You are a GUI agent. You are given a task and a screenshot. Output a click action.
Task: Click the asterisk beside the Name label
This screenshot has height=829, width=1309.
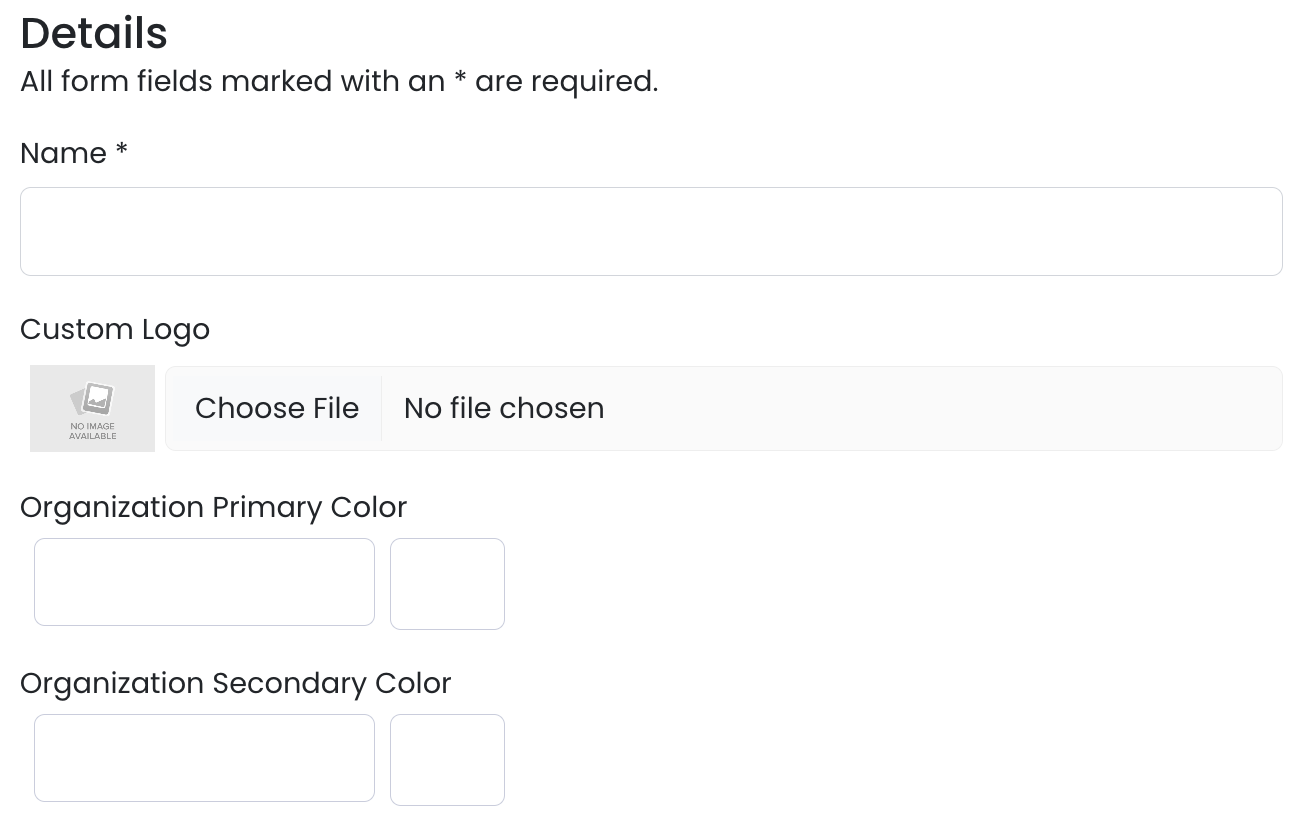(x=121, y=151)
